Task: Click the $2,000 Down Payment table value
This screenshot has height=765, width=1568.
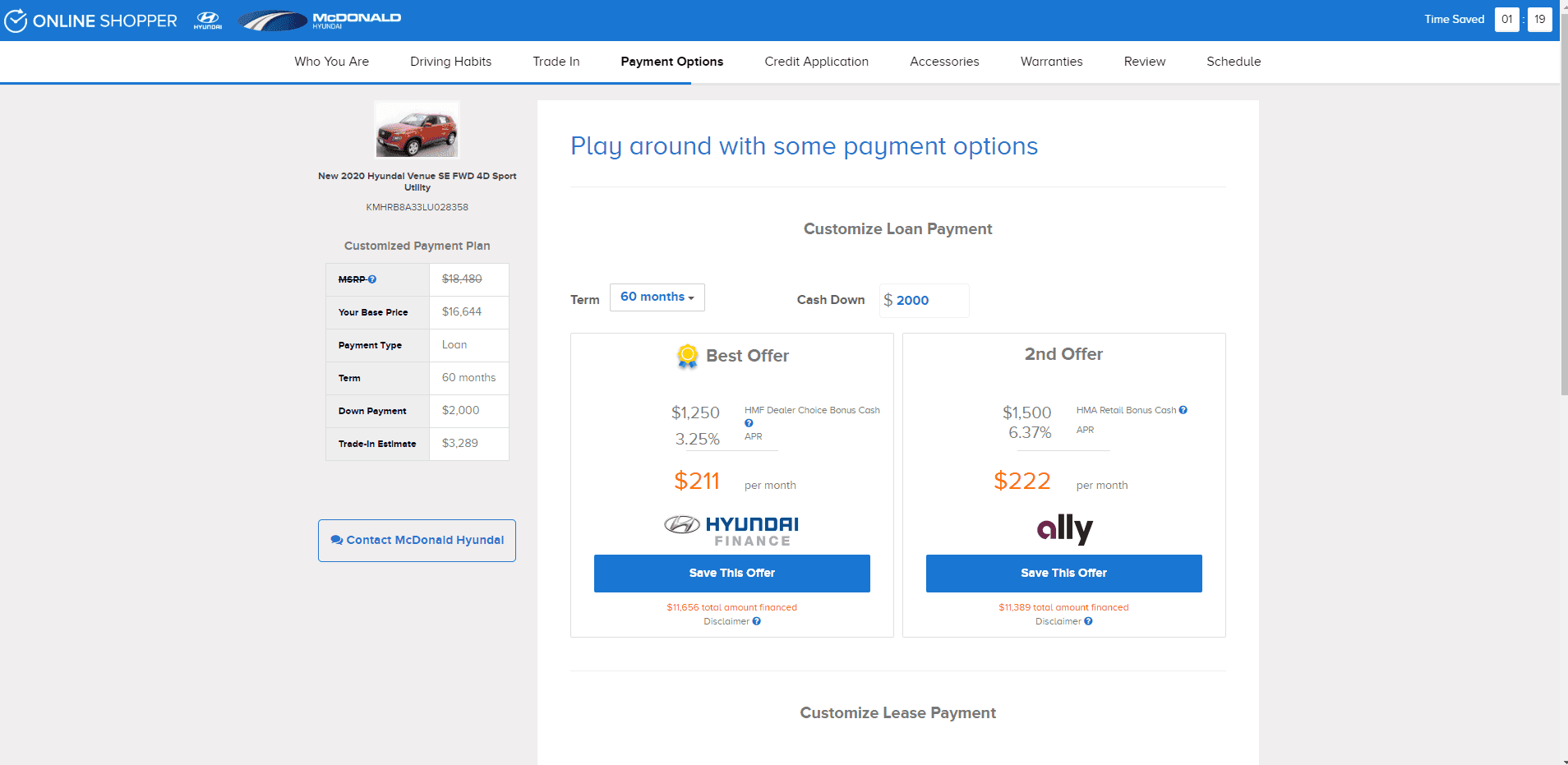Action: pos(461,411)
